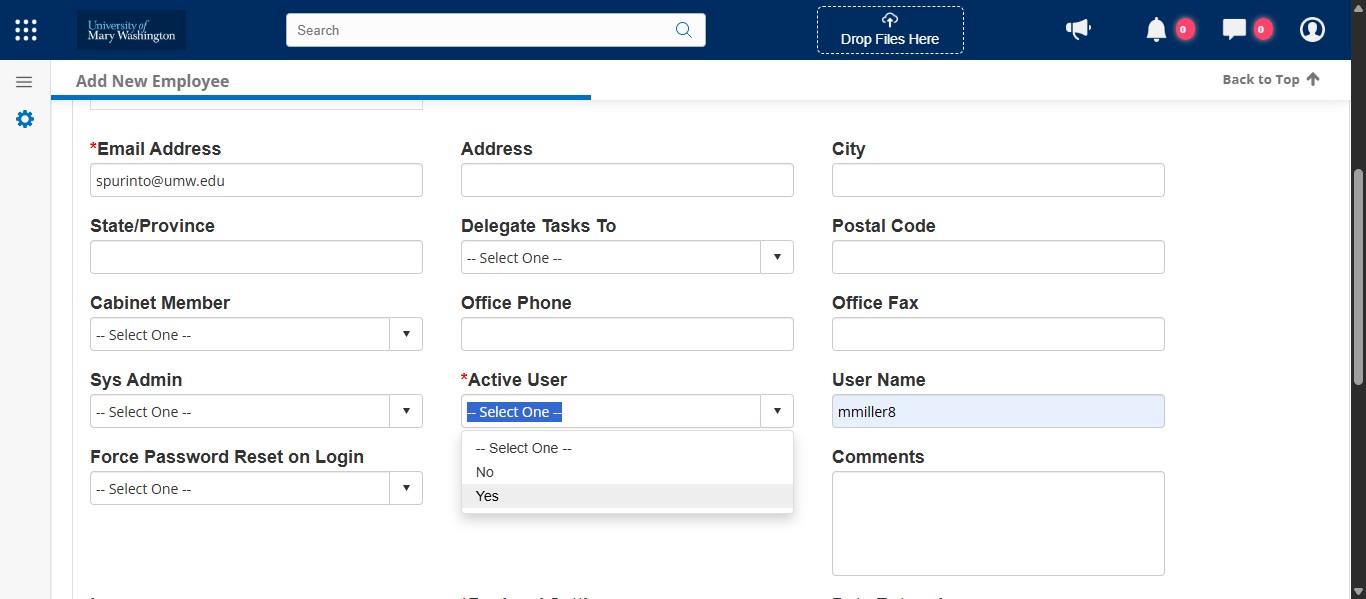Click the Drop Files Here upload area
Screen dimensions: 1366x599
coord(889,30)
